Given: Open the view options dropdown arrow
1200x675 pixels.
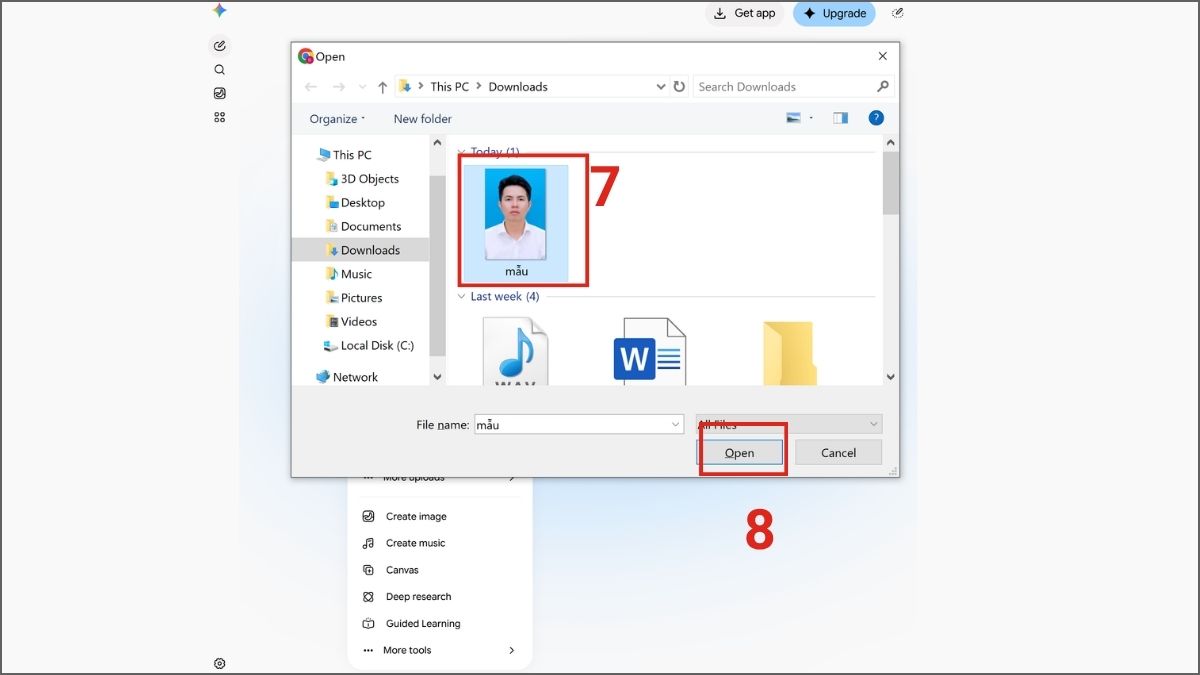Looking at the screenshot, I should pyautogui.click(x=811, y=118).
